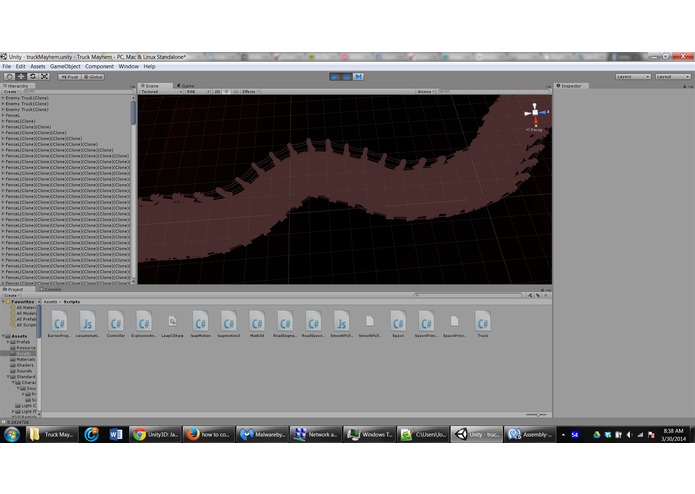Select FenceL(Clone) in Hierarchy
This screenshot has width=695, height=494.
(20, 121)
